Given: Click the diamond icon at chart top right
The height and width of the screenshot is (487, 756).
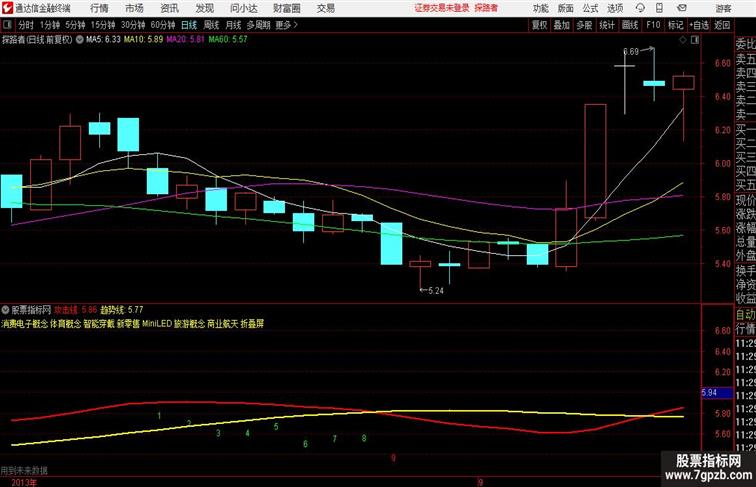Looking at the screenshot, I should [x=683, y=40].
